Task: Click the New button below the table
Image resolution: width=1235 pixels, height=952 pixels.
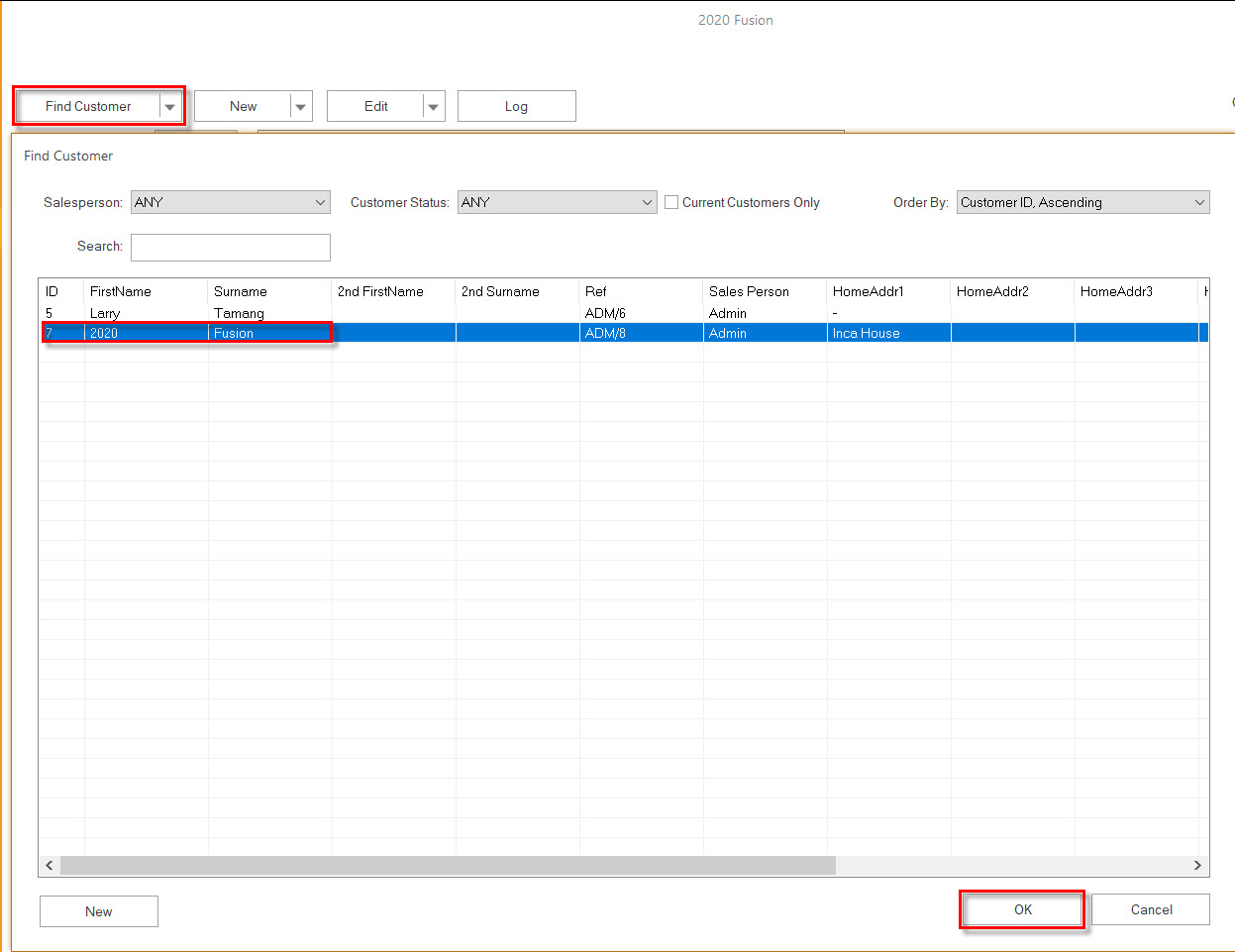Action: [99, 911]
